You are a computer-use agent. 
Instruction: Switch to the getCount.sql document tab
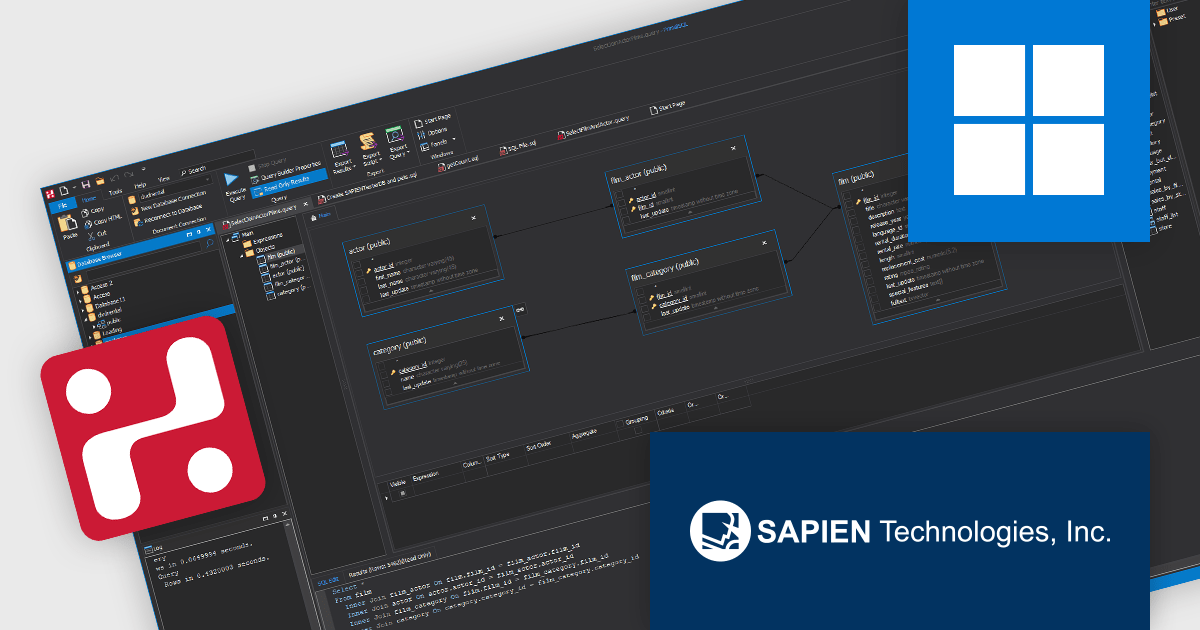[x=459, y=164]
